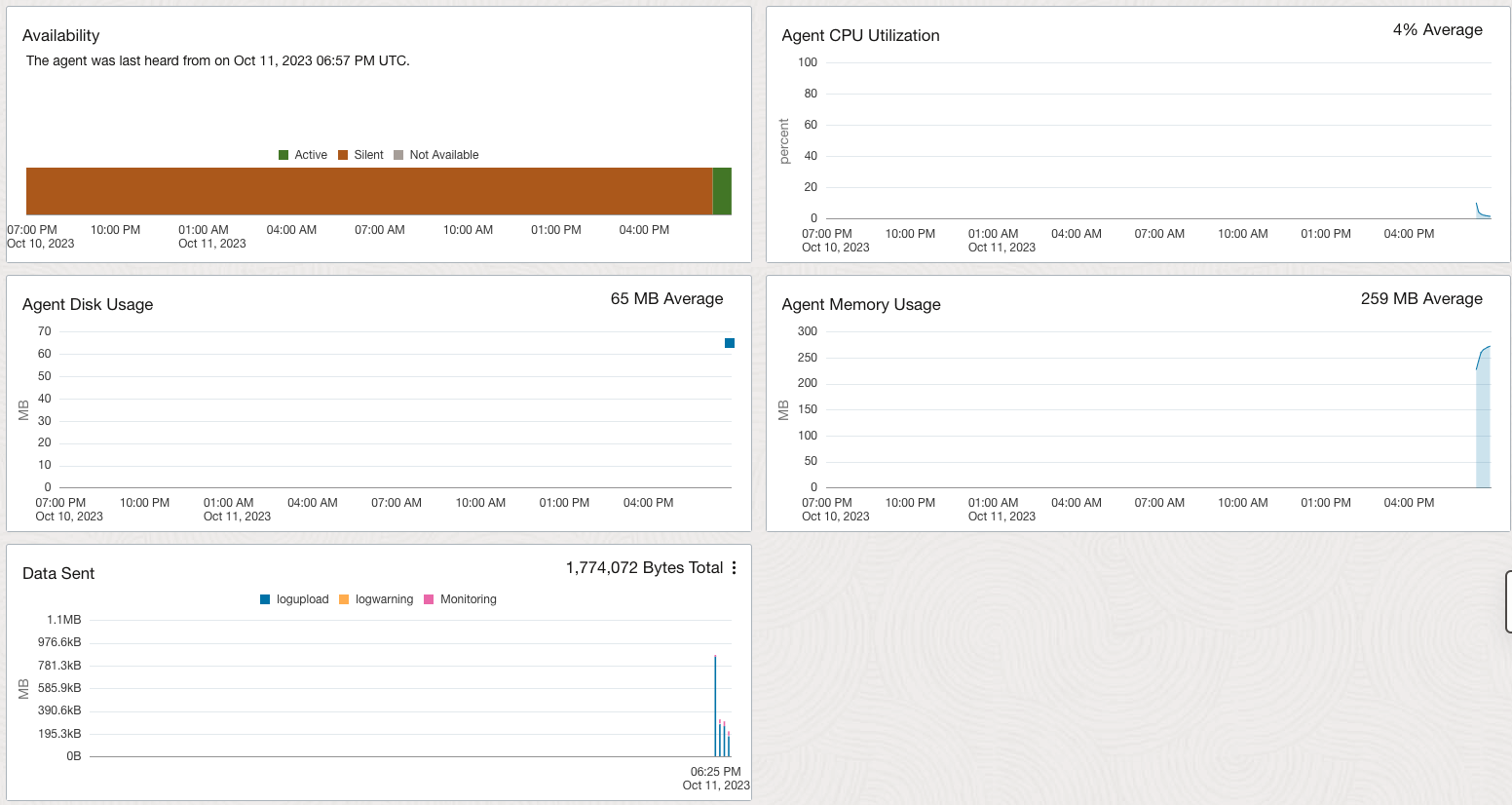Image resolution: width=1512 pixels, height=805 pixels.
Task: Select the Data Sent panel title
Action: (58, 574)
